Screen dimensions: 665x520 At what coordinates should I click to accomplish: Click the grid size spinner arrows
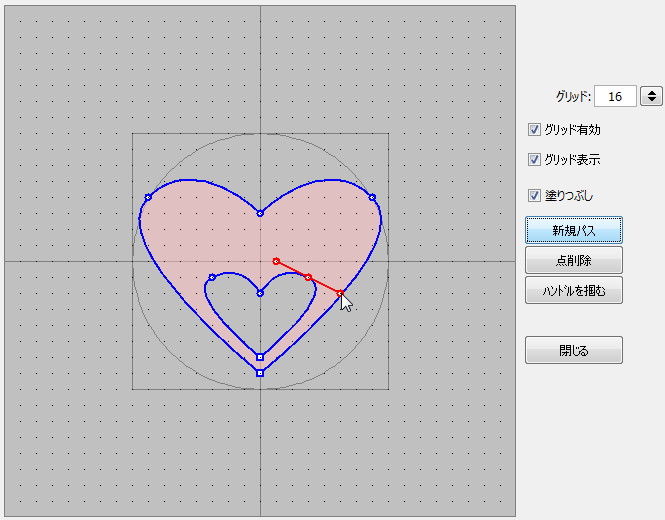click(651, 96)
